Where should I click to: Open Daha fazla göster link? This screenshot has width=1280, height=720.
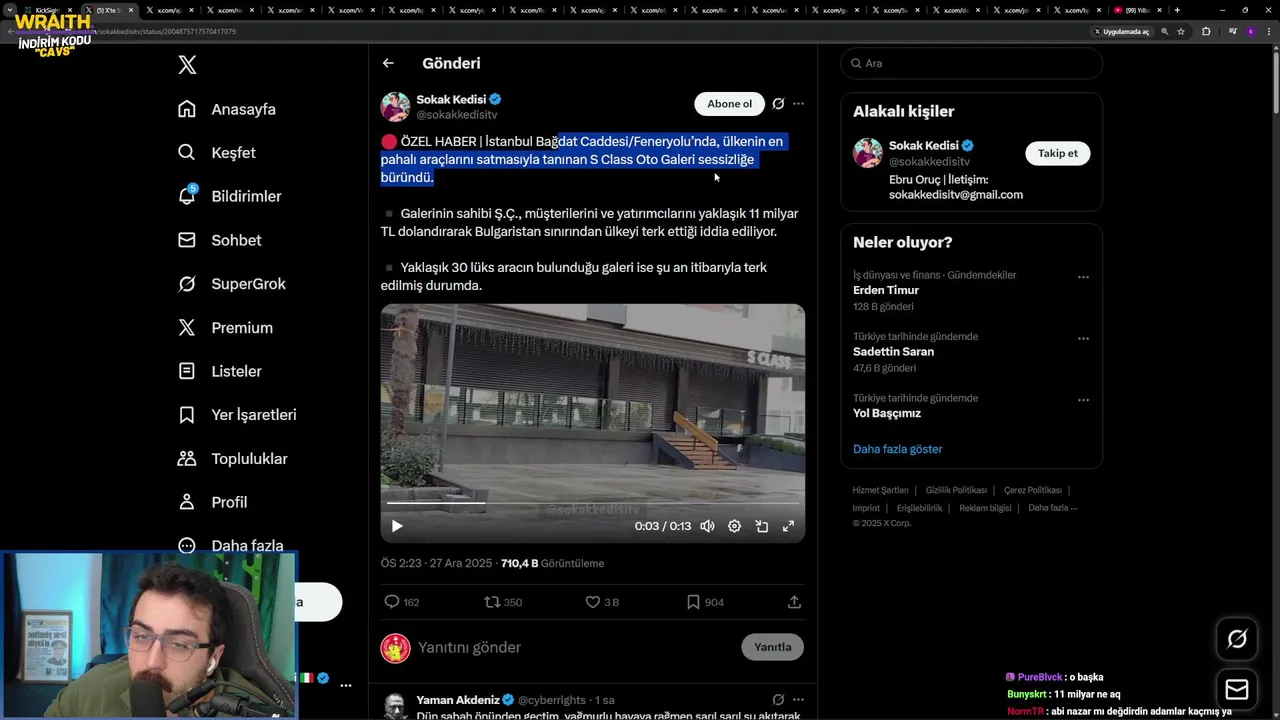click(x=897, y=449)
